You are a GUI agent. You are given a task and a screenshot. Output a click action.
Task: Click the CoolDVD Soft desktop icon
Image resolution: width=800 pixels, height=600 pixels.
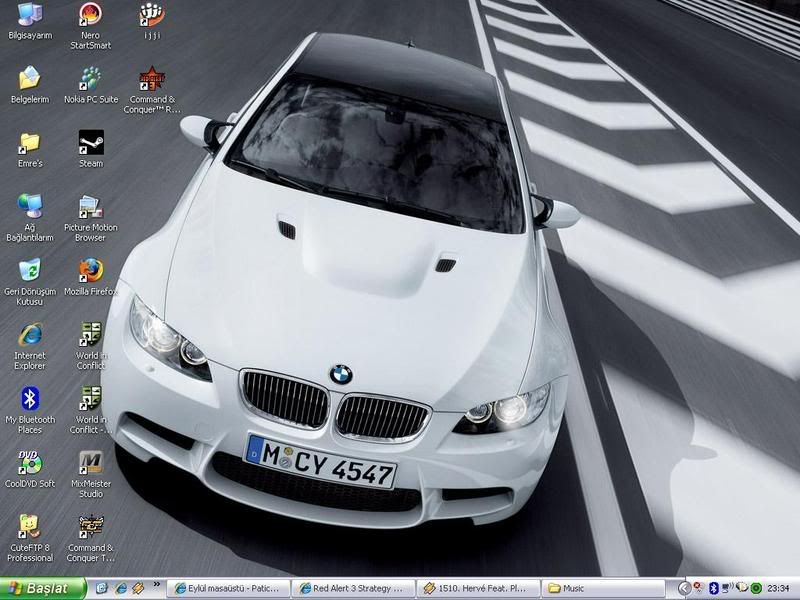[30, 463]
